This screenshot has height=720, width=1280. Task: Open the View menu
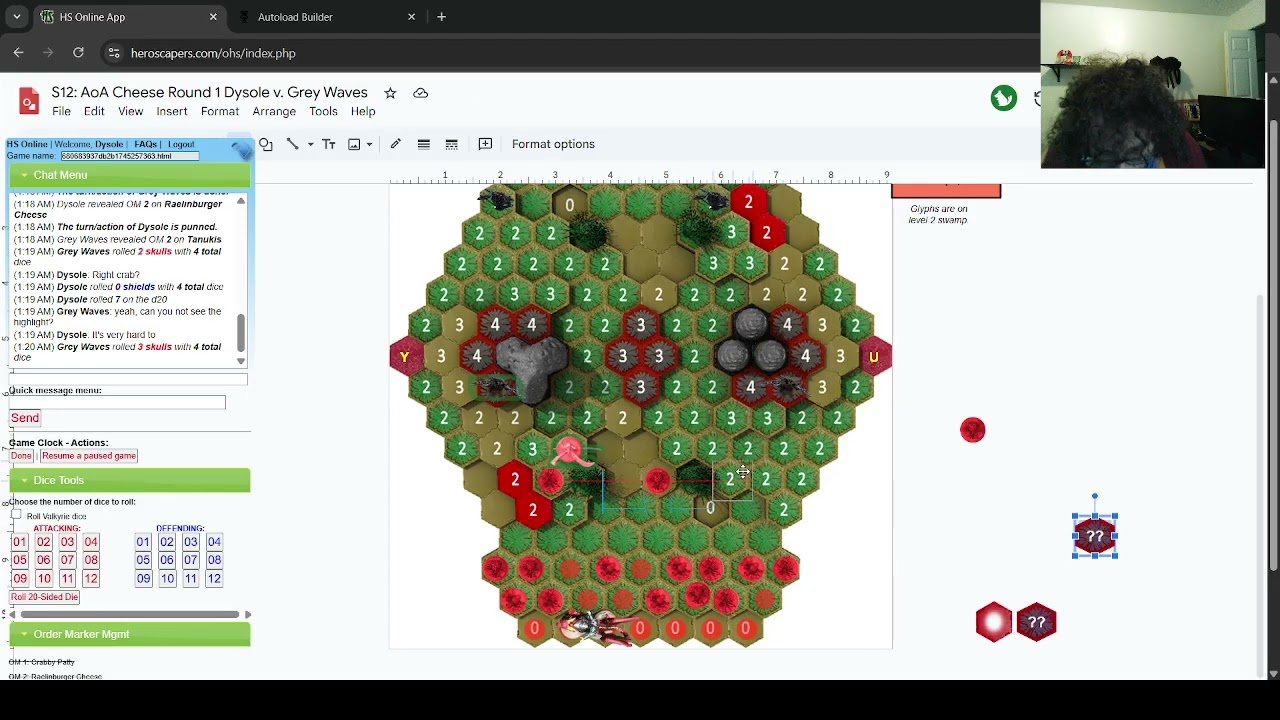130,111
